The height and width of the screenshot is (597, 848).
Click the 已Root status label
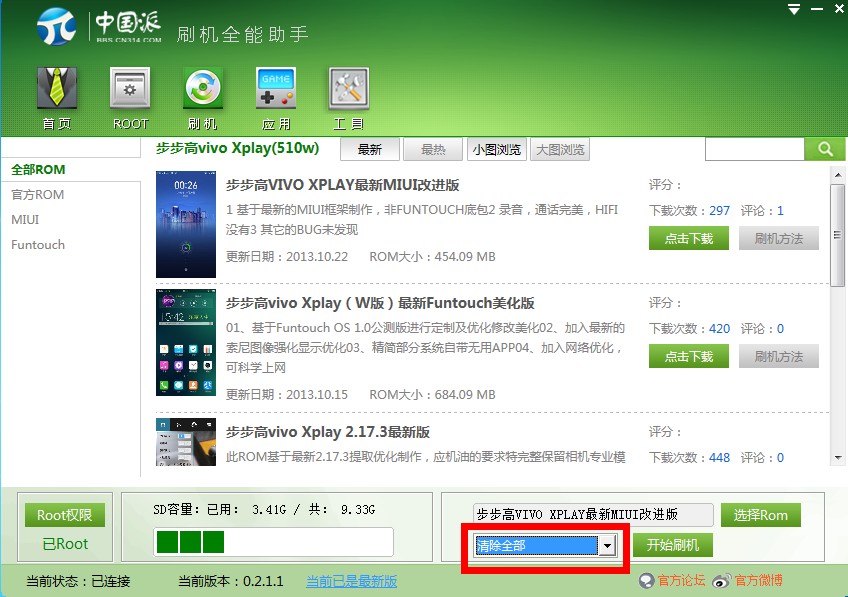[x=65, y=544]
